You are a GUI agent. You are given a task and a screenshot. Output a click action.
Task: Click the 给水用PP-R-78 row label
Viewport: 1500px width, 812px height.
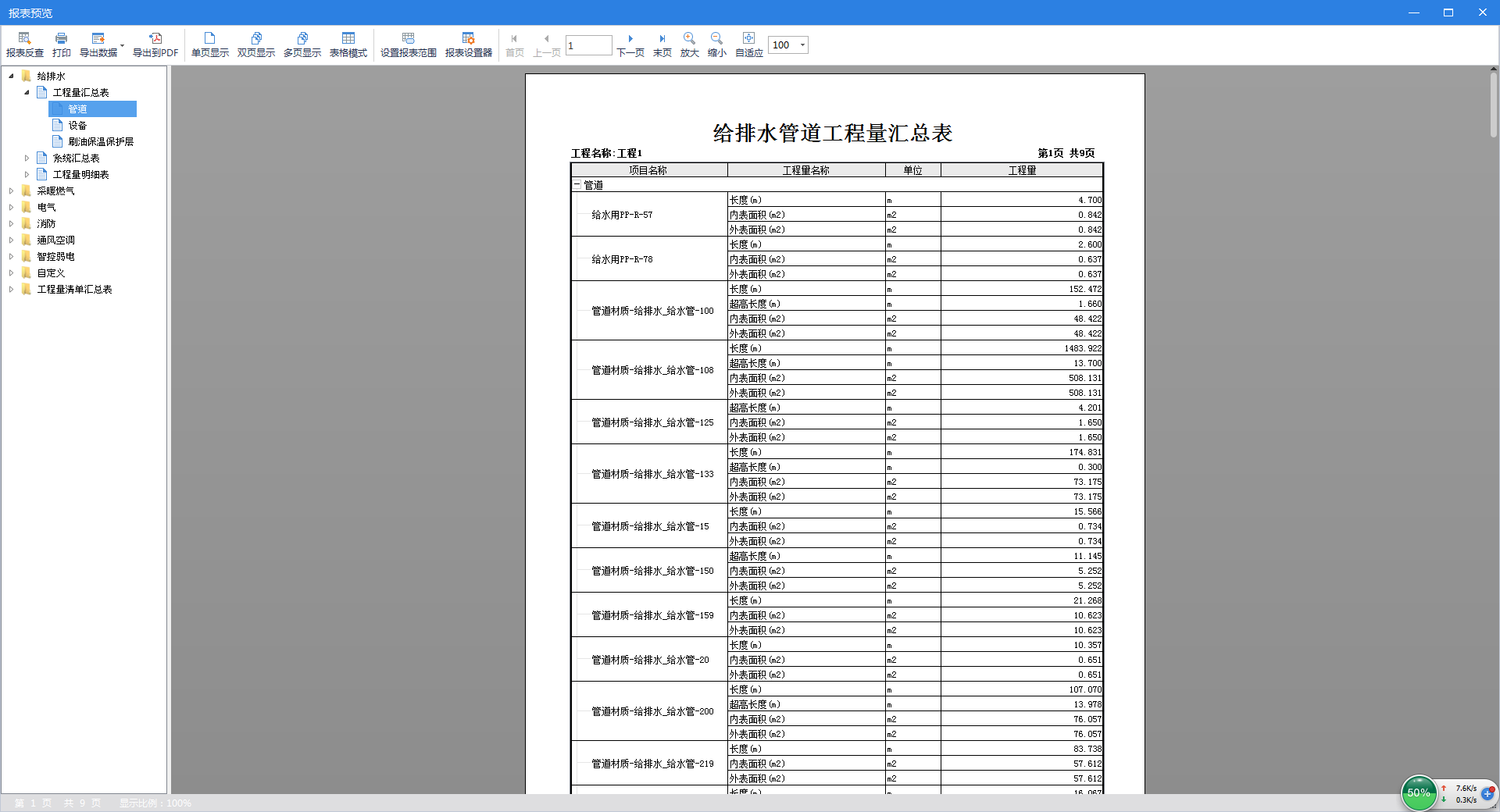pos(622,259)
